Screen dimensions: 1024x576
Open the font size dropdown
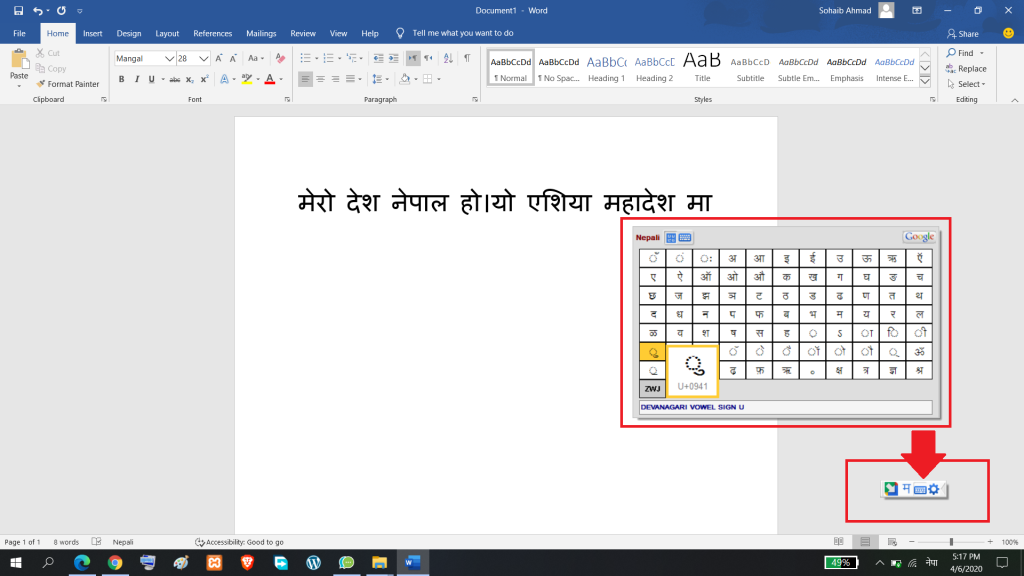click(204, 58)
